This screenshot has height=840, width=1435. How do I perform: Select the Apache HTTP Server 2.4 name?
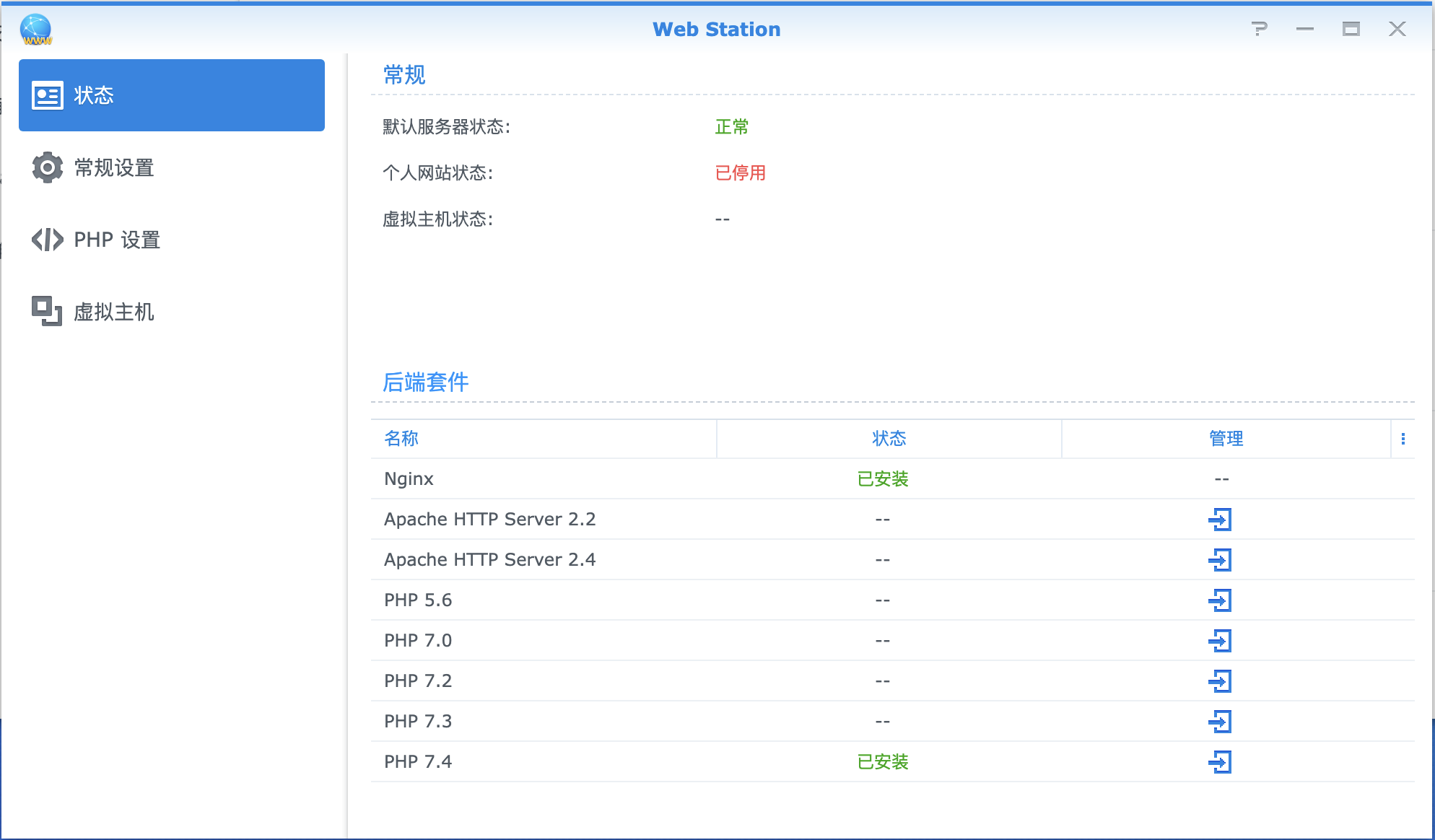click(489, 560)
